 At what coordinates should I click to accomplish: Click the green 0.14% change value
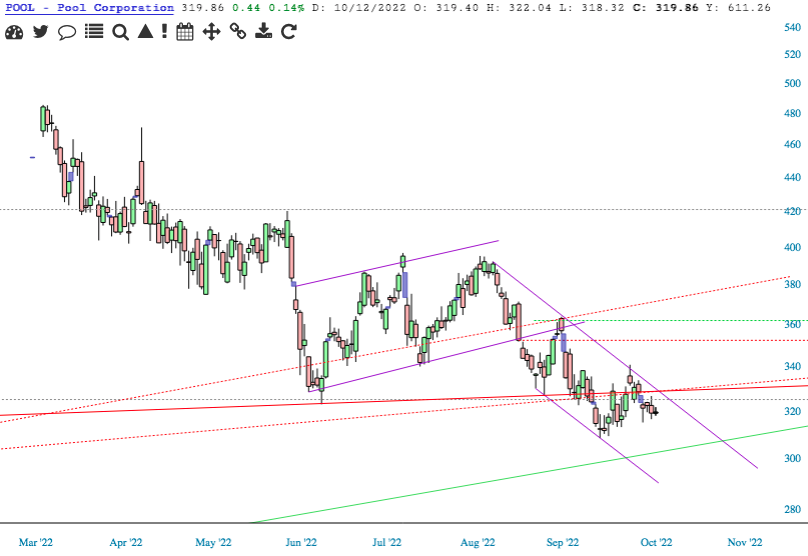click(287, 8)
